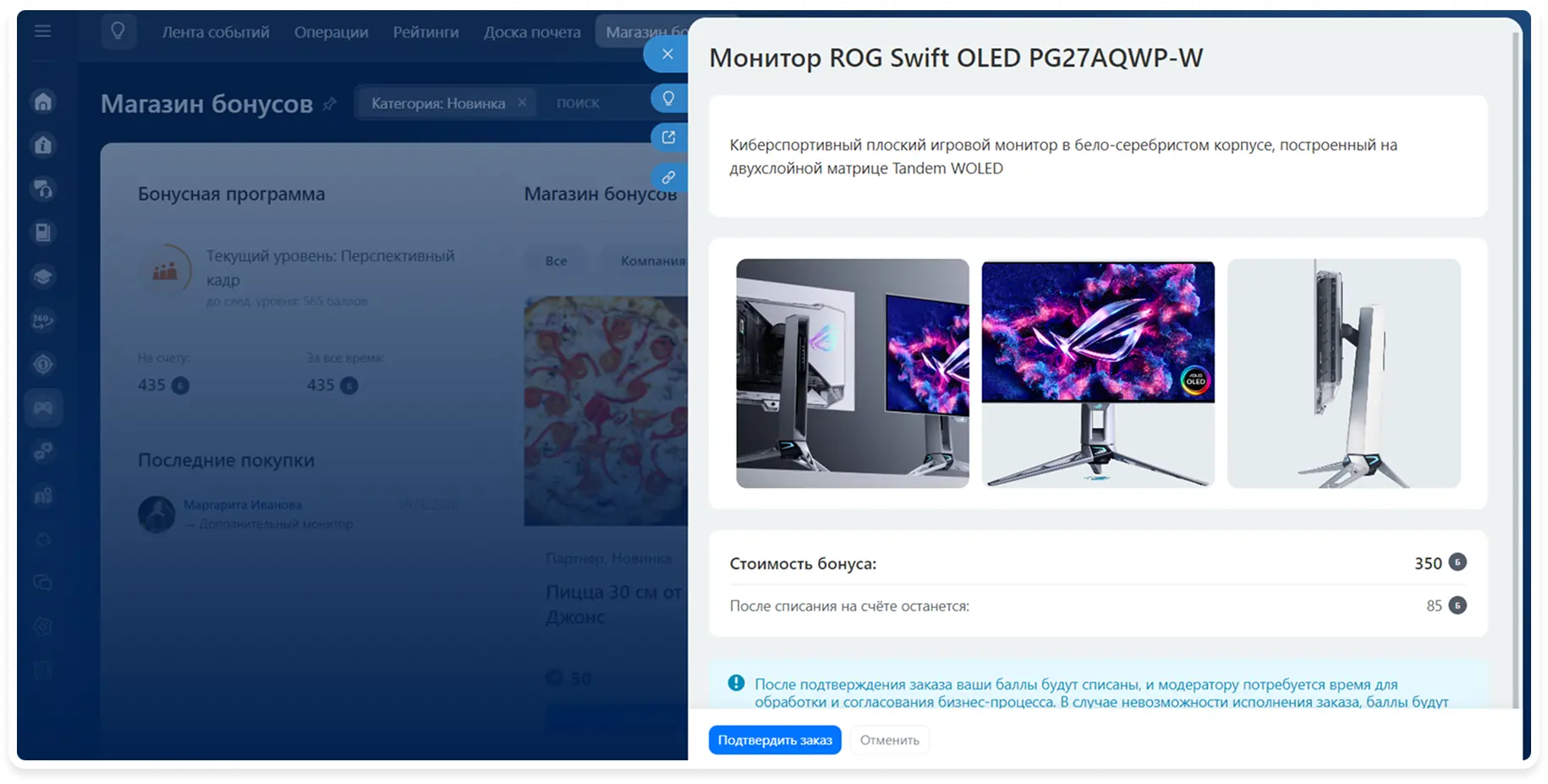Viewport: 1548px width, 784px height.
Task: Click the blue lightbulb side panel button
Action: (x=668, y=98)
